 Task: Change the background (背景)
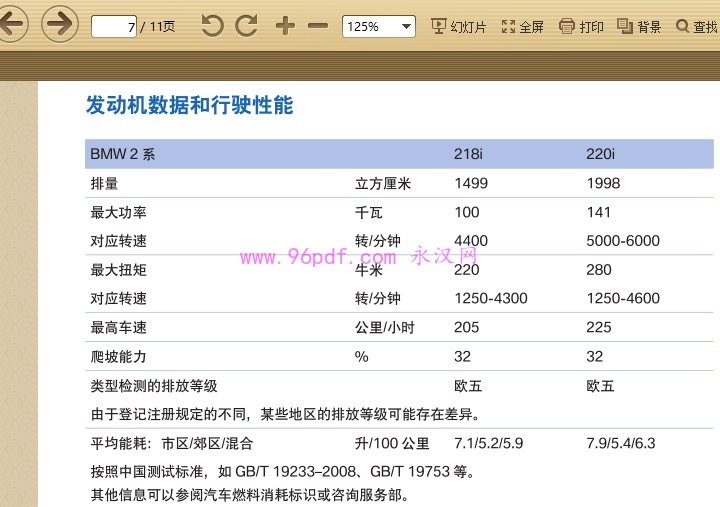point(639,27)
